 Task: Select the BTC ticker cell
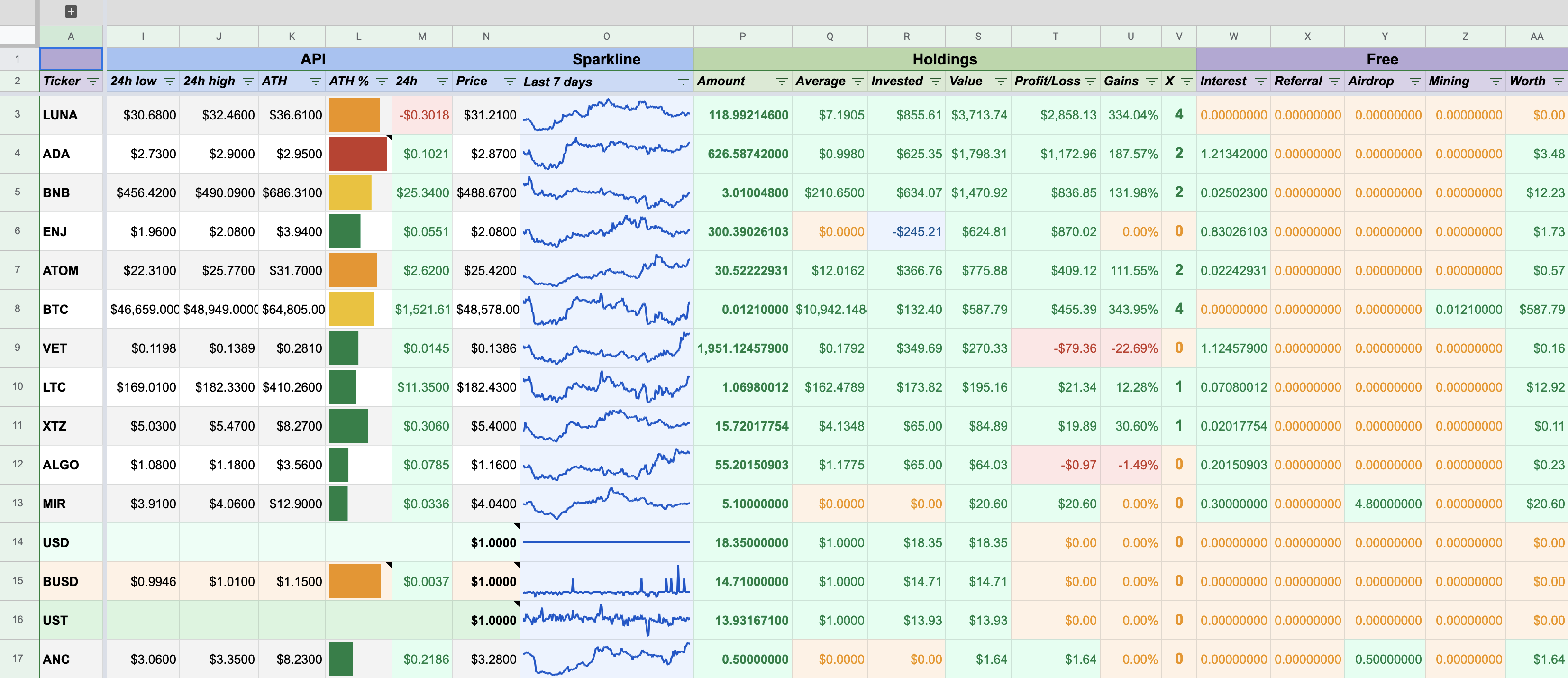point(71,309)
